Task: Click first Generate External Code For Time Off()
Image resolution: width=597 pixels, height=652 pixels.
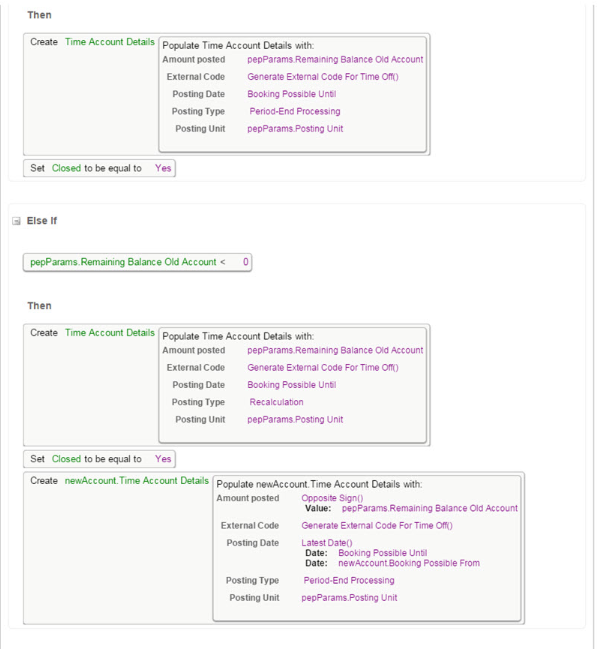Action: tap(323, 77)
